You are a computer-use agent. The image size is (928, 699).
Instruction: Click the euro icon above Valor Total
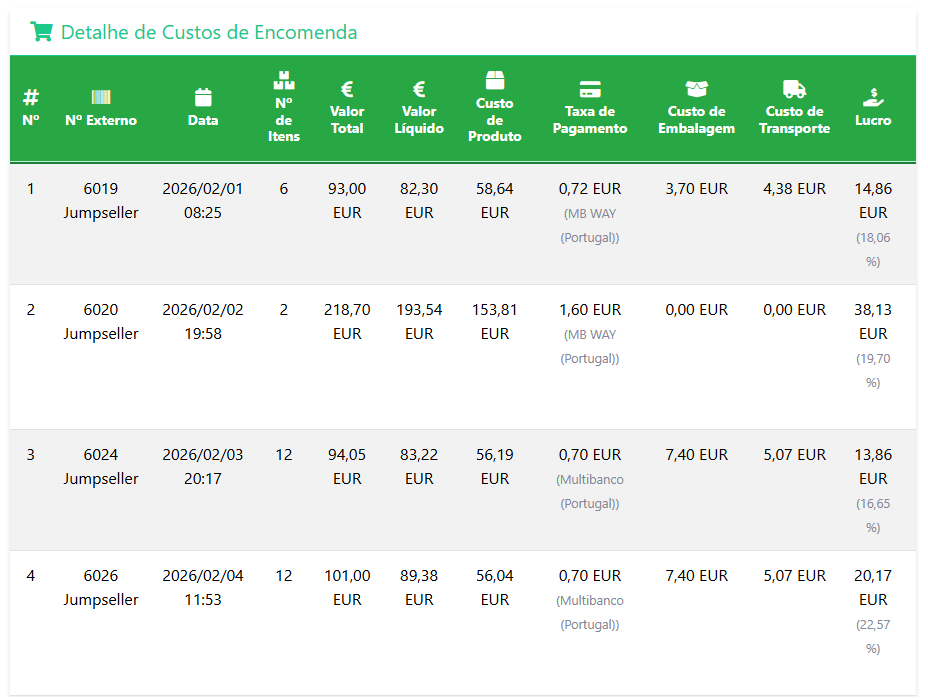[x=347, y=89]
